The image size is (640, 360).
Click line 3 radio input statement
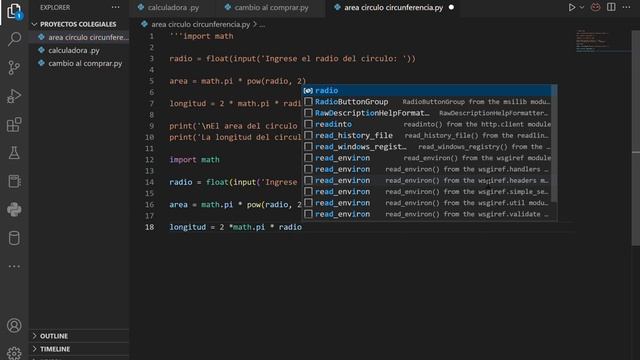tap(292, 59)
